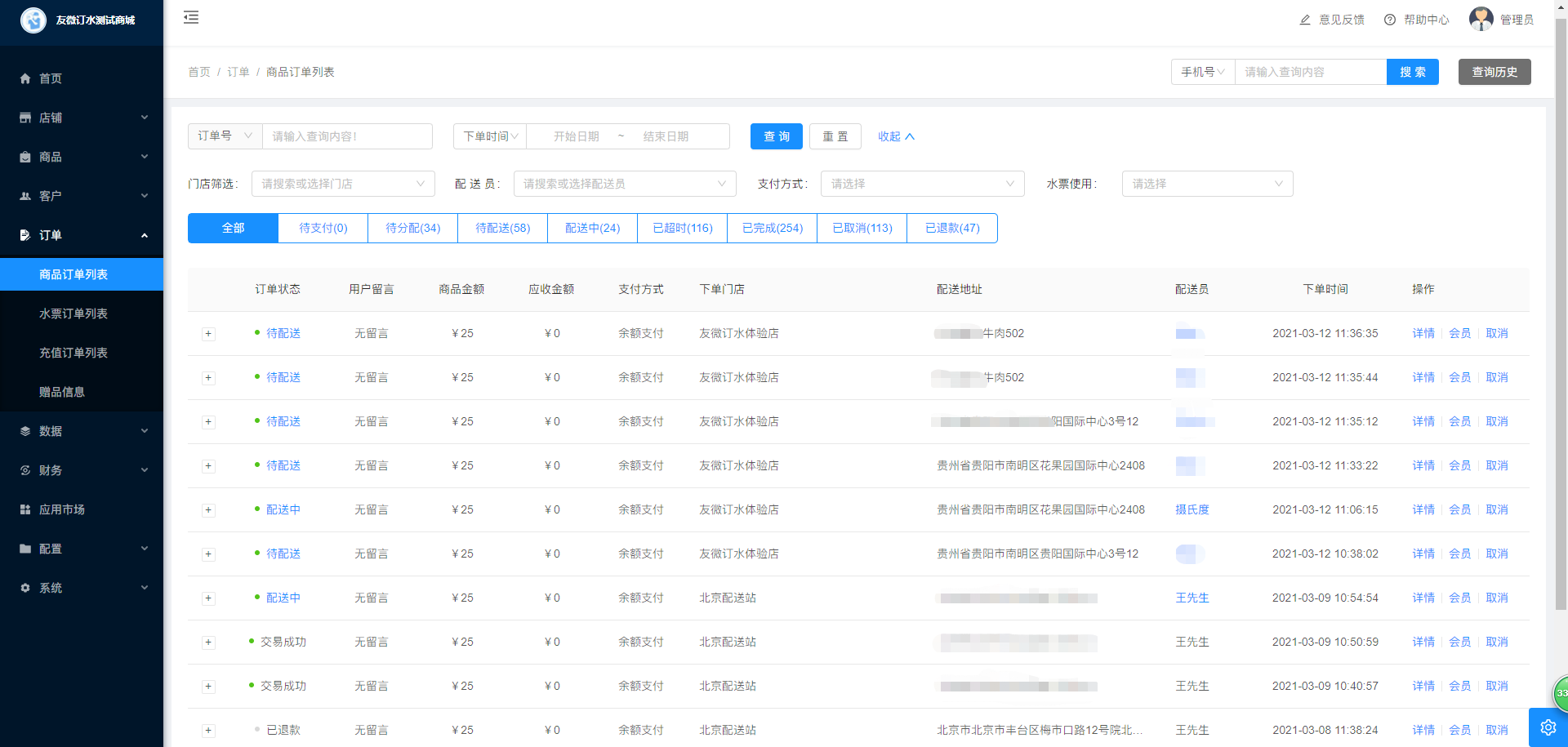Click the 订单 document icon in sidebar
The width and height of the screenshot is (1568, 747).
25,235
